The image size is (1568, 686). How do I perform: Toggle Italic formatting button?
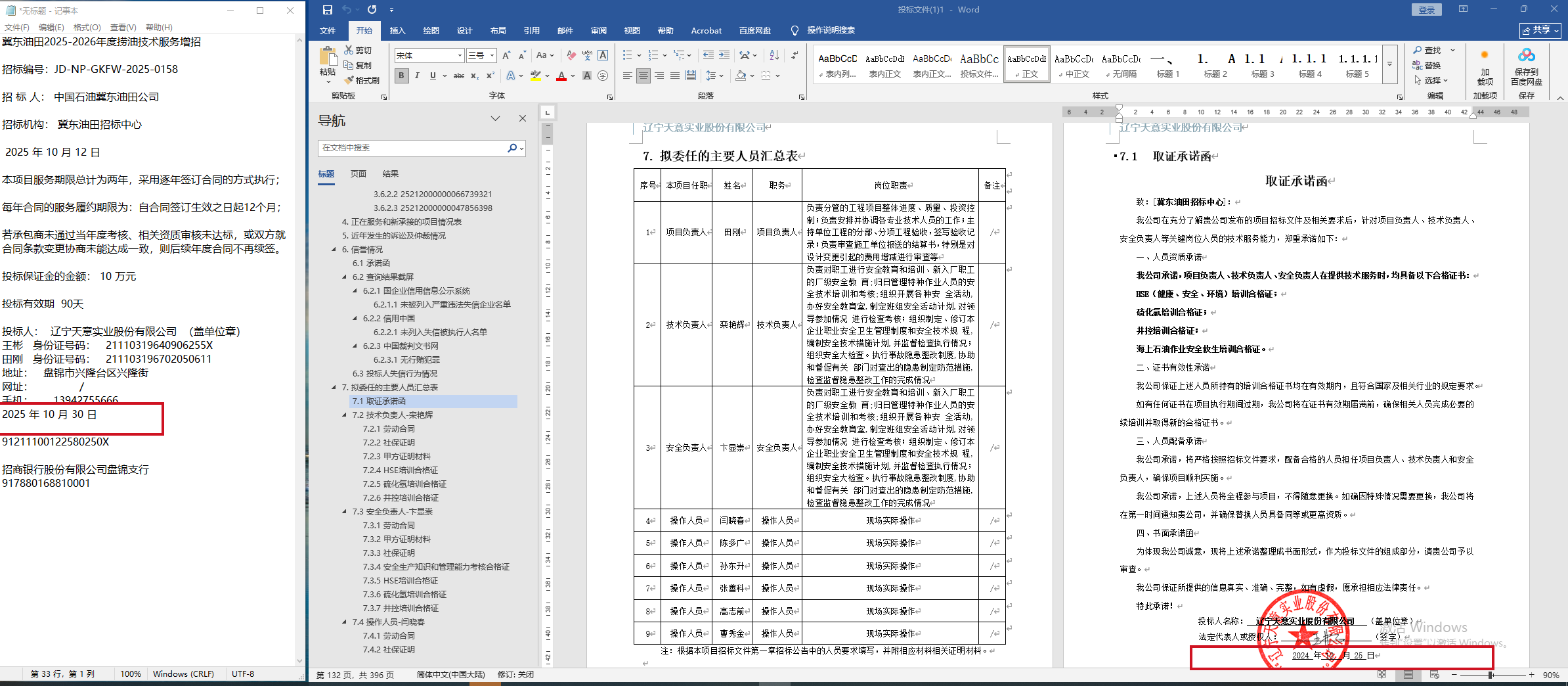417,76
